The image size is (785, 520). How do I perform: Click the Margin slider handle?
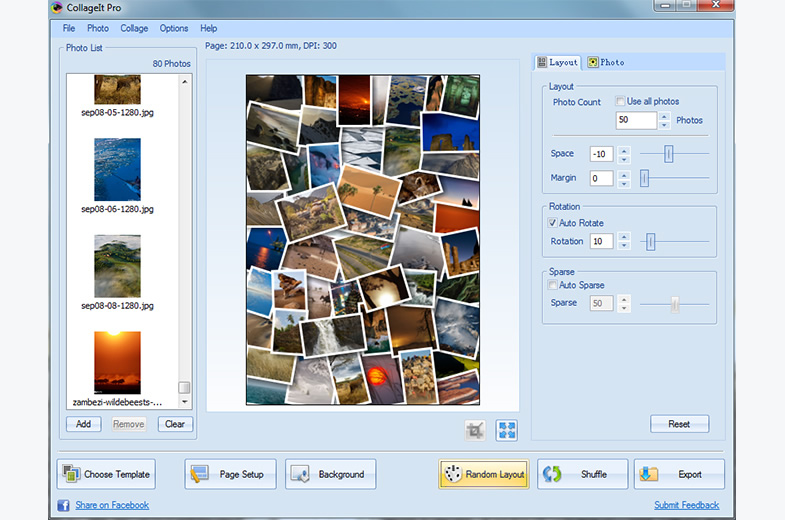click(x=645, y=179)
